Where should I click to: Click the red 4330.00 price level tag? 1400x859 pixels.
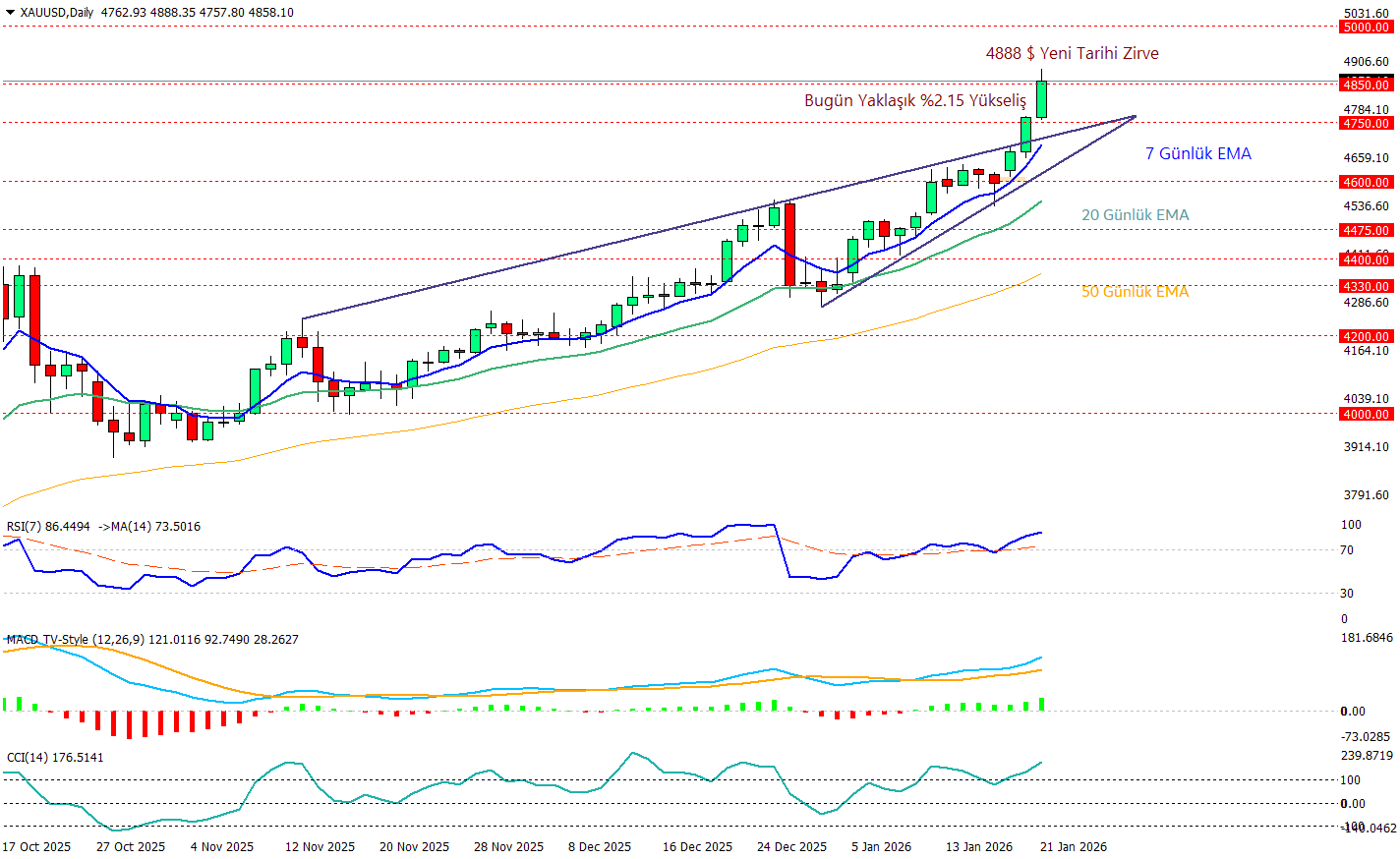(x=1367, y=286)
